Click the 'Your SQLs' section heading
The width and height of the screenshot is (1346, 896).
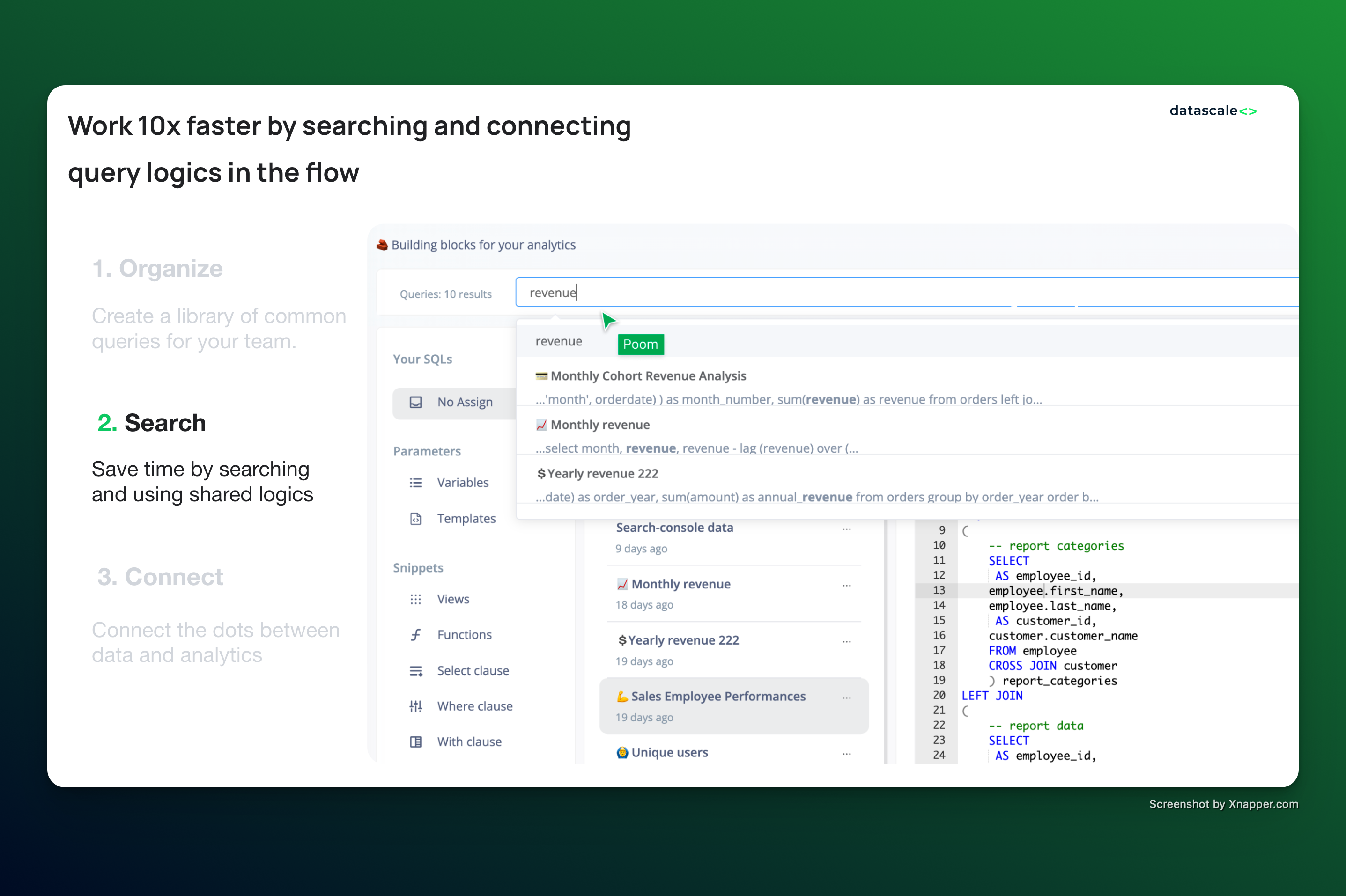tap(422, 360)
